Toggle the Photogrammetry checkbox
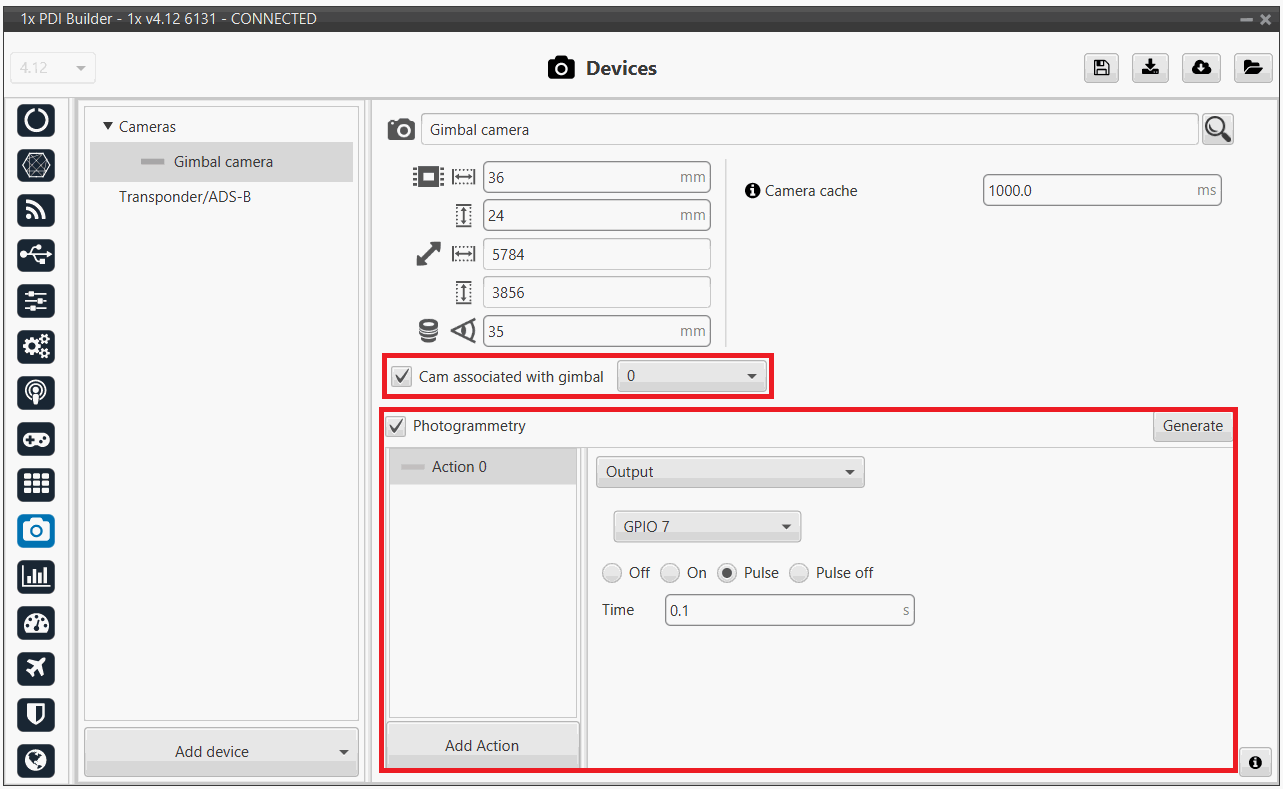1283x789 pixels. 397,426
